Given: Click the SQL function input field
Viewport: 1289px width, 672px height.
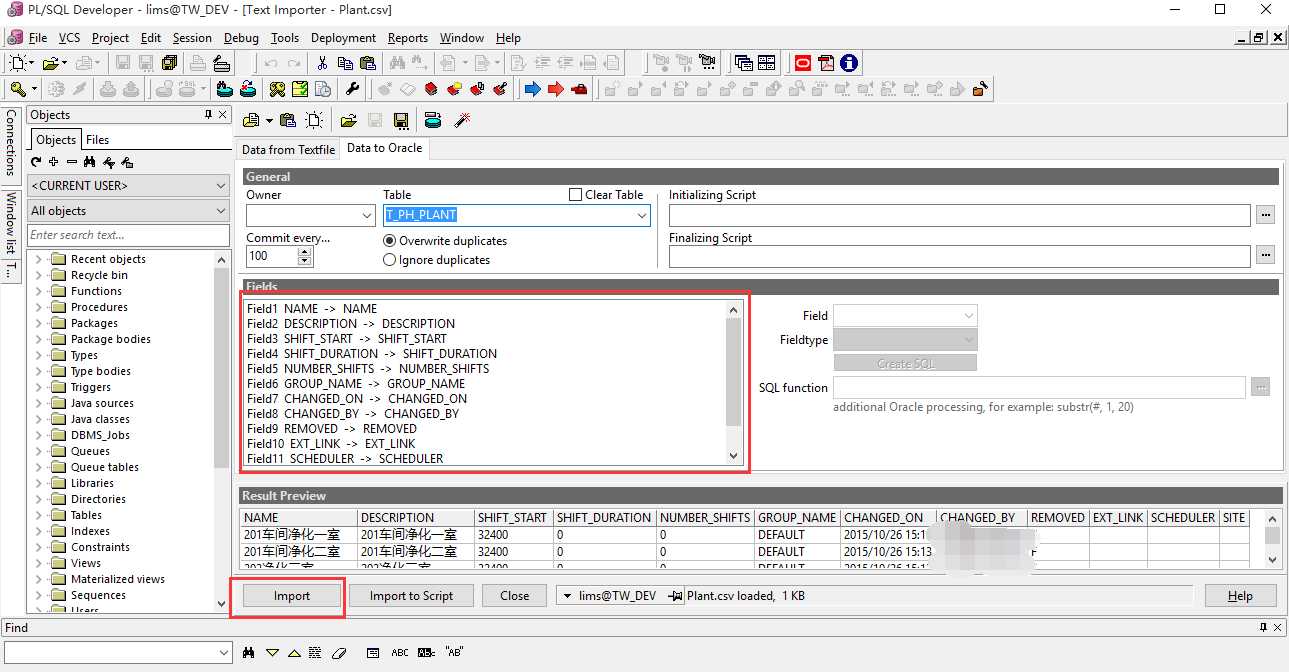Looking at the screenshot, I should [x=1039, y=387].
